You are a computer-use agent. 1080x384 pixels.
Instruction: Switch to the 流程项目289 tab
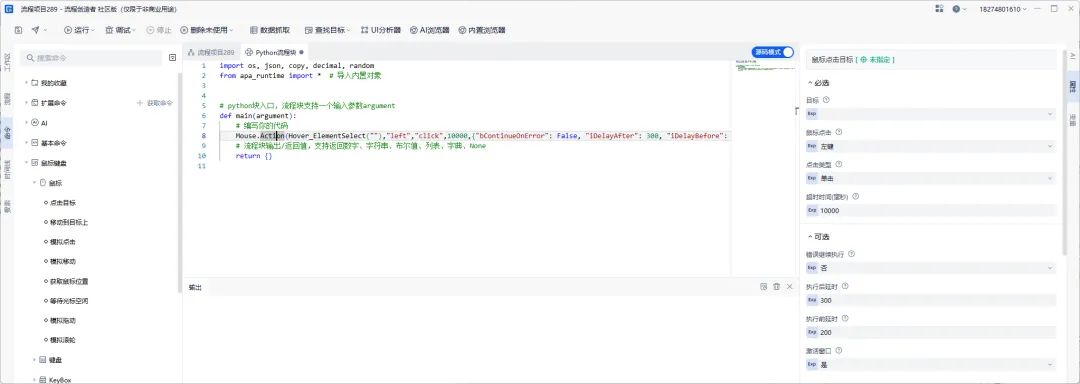click(x=211, y=52)
